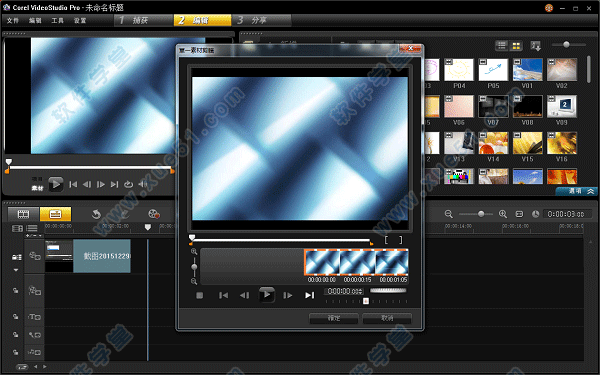Stop playback in trim dialog

199,295
